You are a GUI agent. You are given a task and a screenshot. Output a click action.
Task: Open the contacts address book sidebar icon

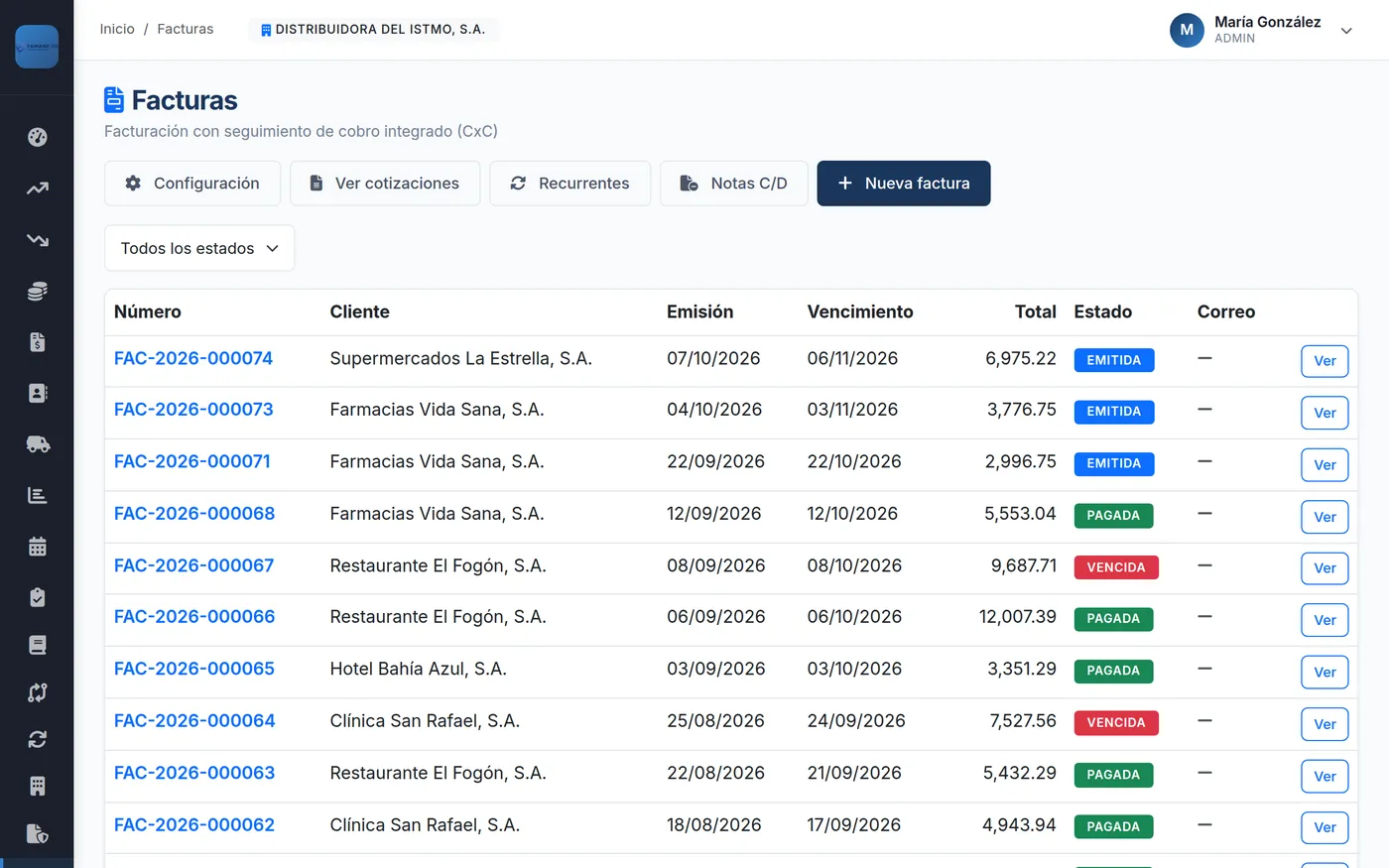pyautogui.click(x=38, y=394)
